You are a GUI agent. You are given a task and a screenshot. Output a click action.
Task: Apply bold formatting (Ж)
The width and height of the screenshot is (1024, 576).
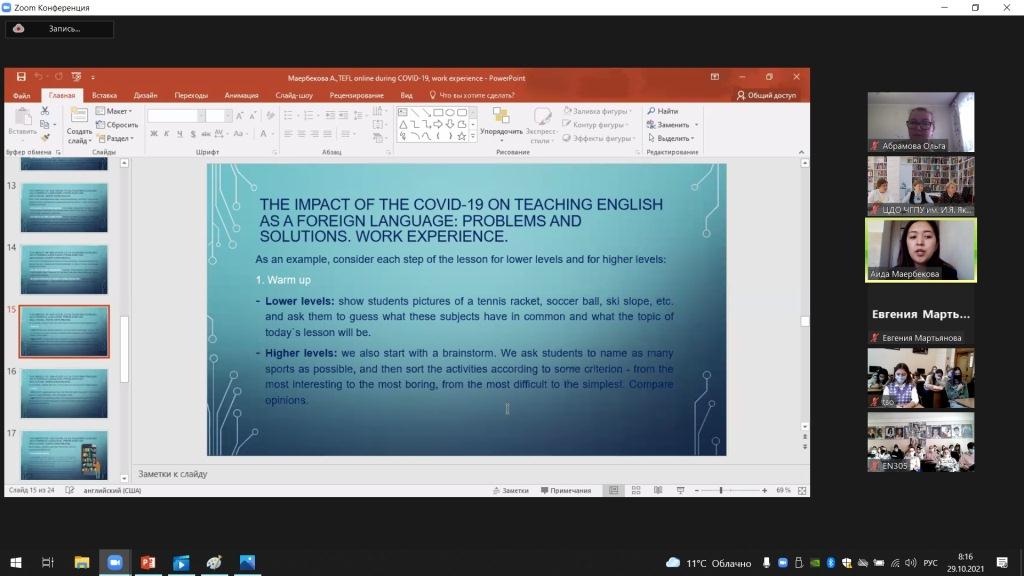pos(153,134)
